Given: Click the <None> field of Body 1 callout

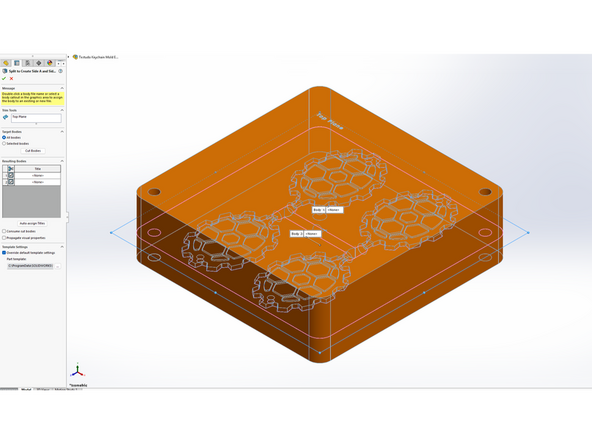Looking at the screenshot, I should coord(334,210).
